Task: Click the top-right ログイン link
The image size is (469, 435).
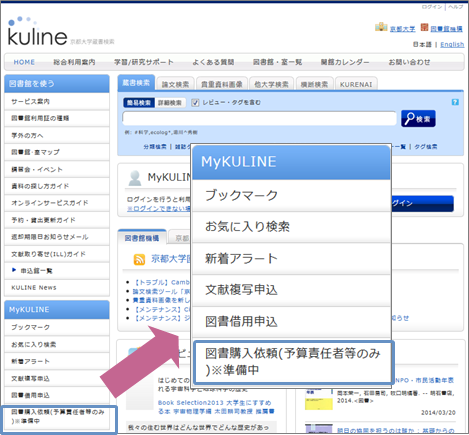Action: pyautogui.click(x=432, y=7)
